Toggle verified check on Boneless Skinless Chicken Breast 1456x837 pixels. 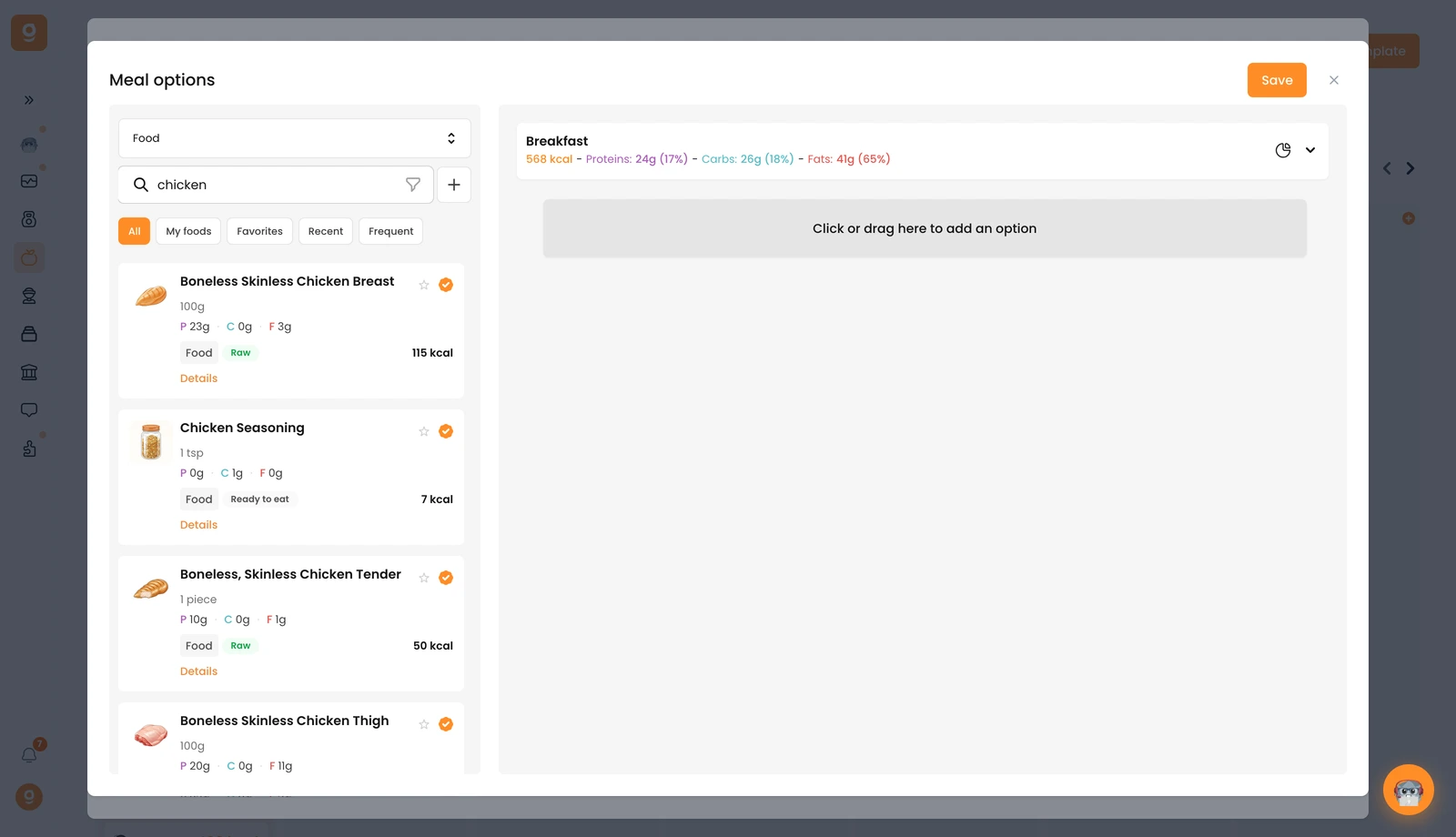[446, 285]
